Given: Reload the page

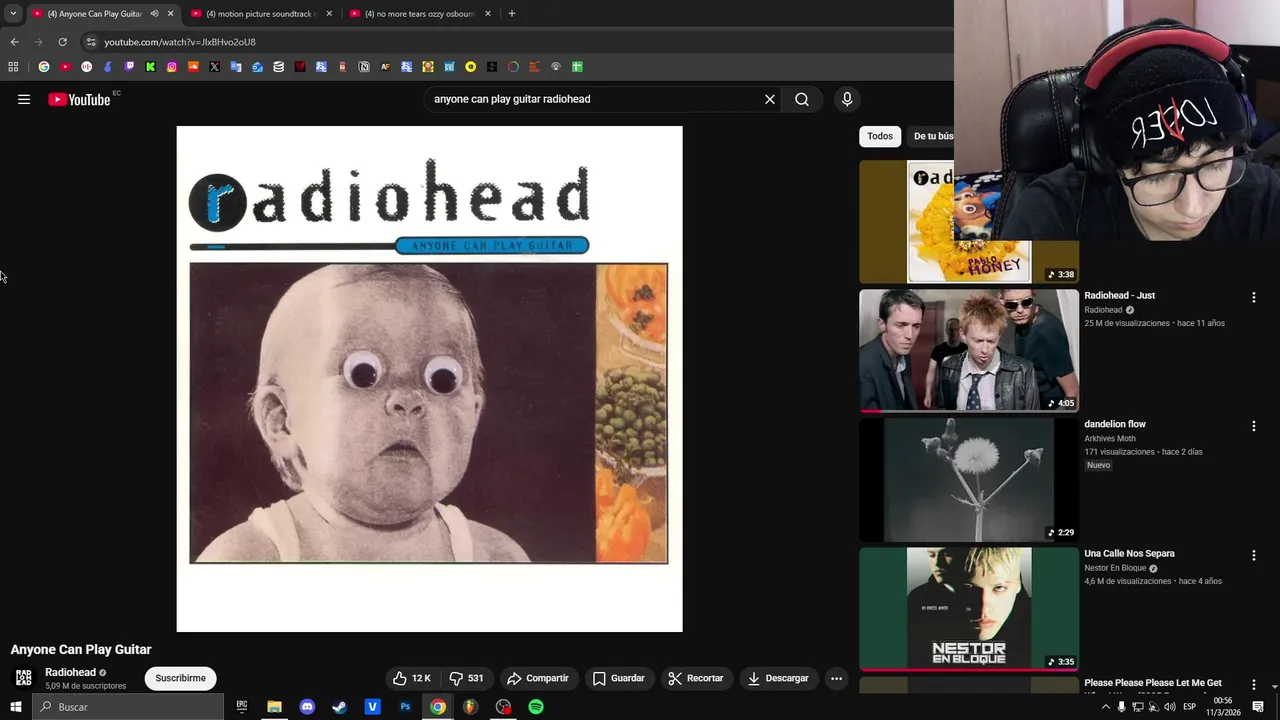Looking at the screenshot, I should [x=62, y=42].
